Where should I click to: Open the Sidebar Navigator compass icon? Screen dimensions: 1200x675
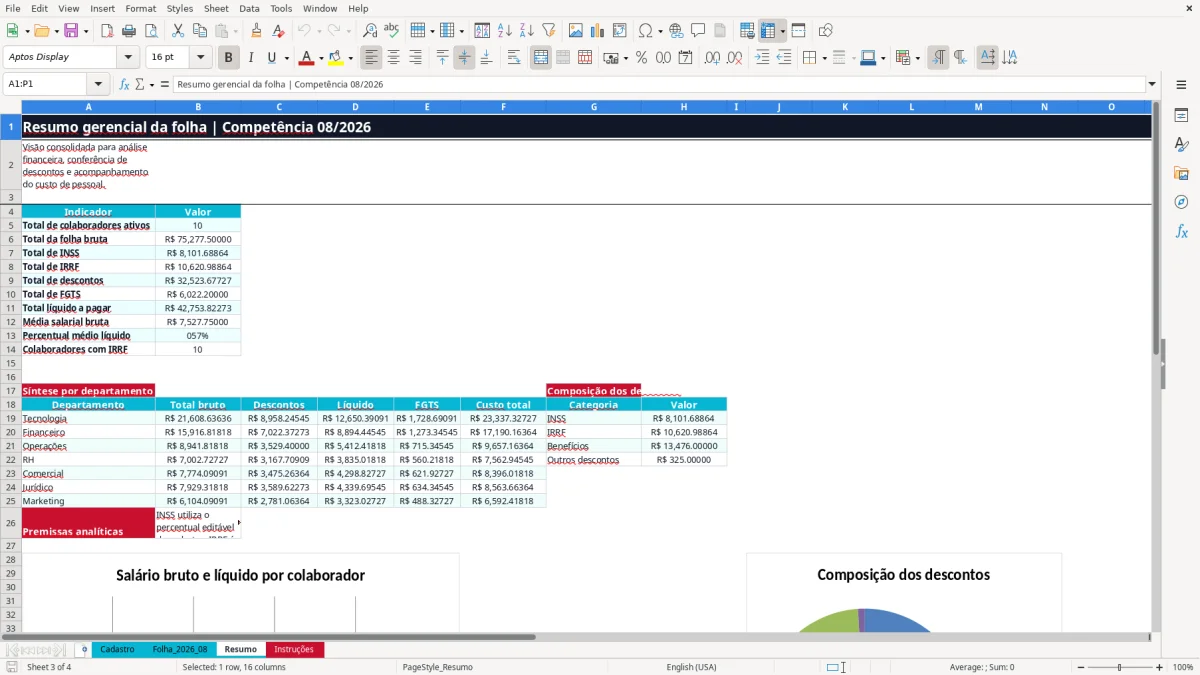pyautogui.click(x=1181, y=202)
